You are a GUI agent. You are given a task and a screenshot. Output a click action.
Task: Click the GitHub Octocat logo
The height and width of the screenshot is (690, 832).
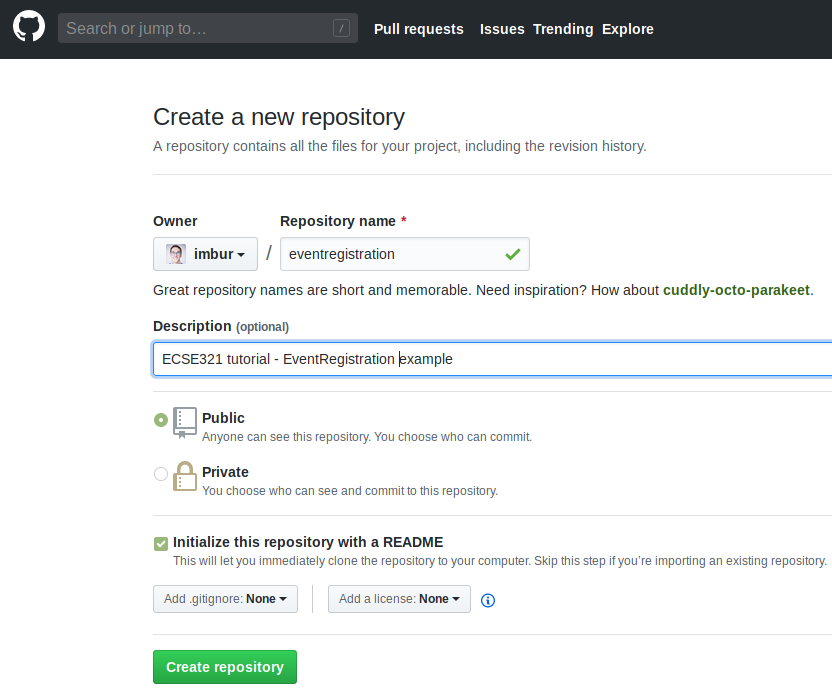[x=29, y=28]
